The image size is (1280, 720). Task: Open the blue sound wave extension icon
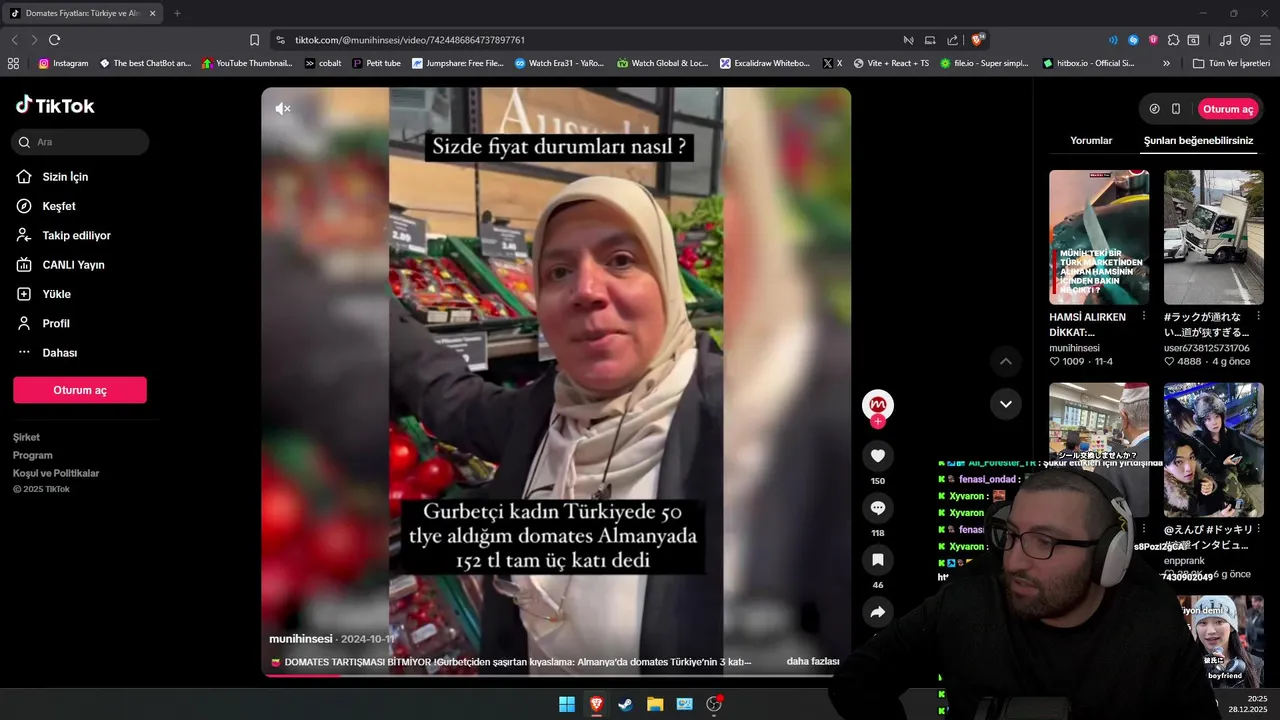click(x=1113, y=40)
